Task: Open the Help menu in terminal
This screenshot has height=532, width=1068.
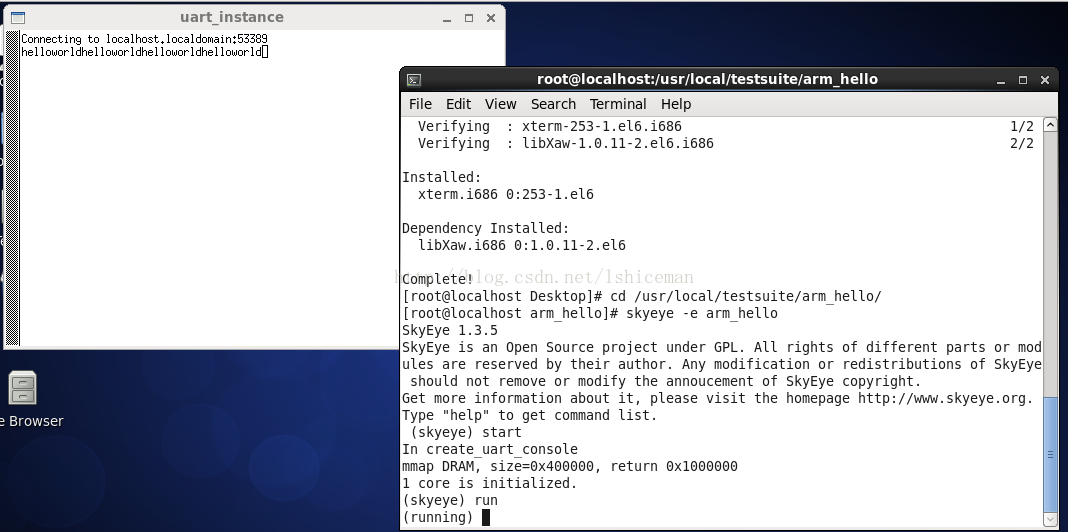Action: coord(676,104)
